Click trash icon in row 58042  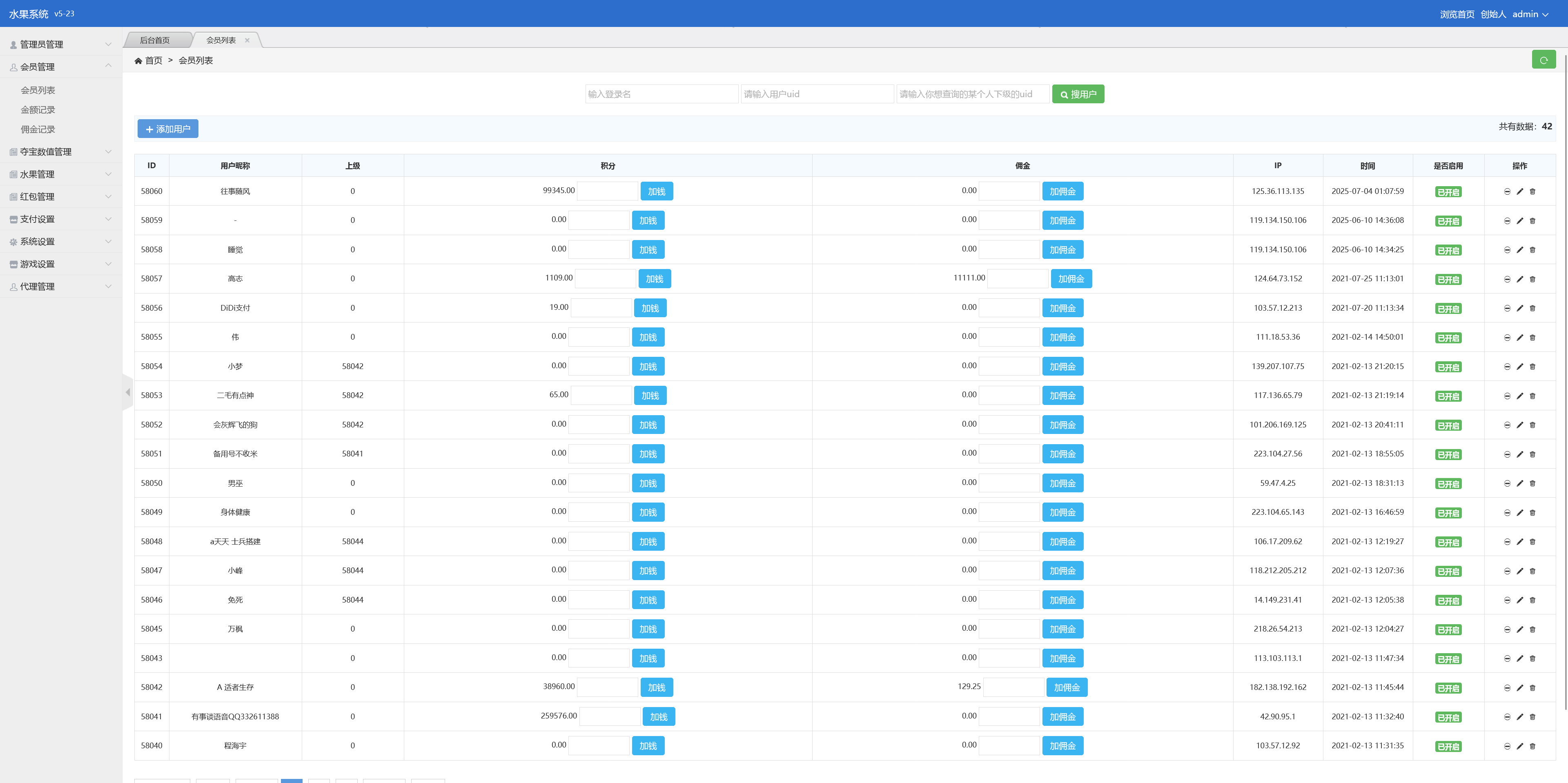point(1532,688)
